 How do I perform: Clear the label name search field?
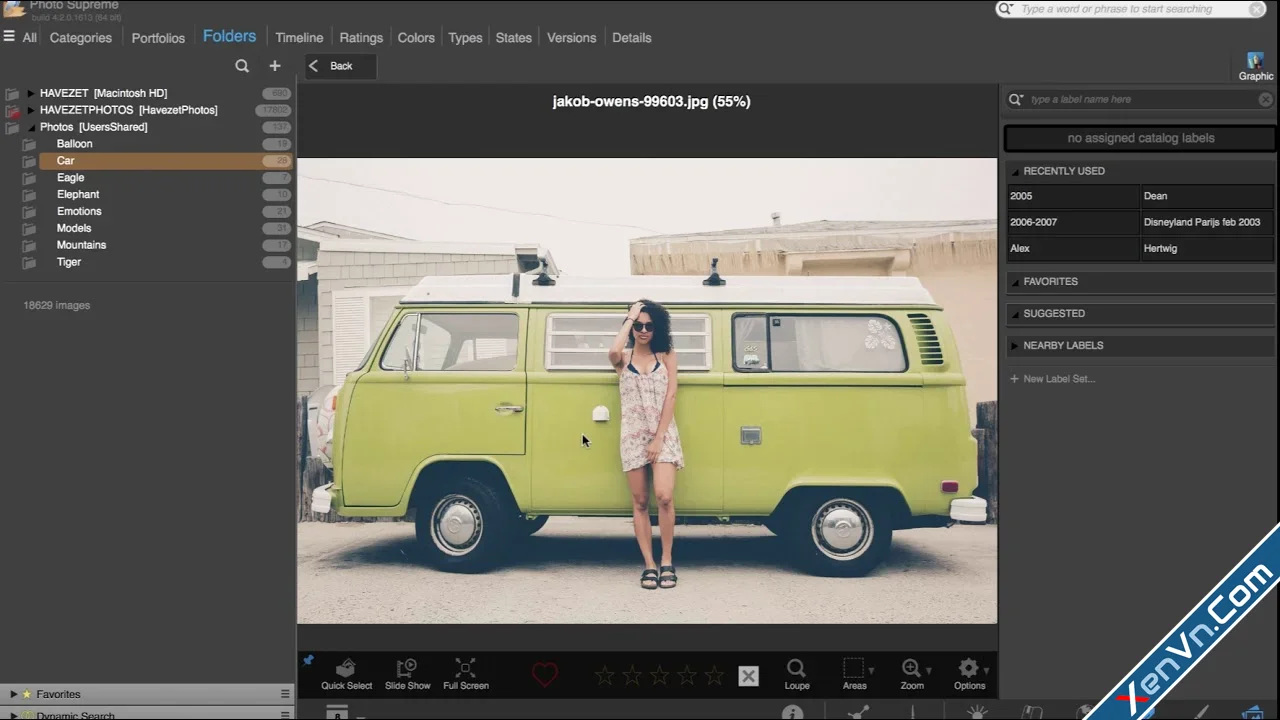click(1265, 100)
